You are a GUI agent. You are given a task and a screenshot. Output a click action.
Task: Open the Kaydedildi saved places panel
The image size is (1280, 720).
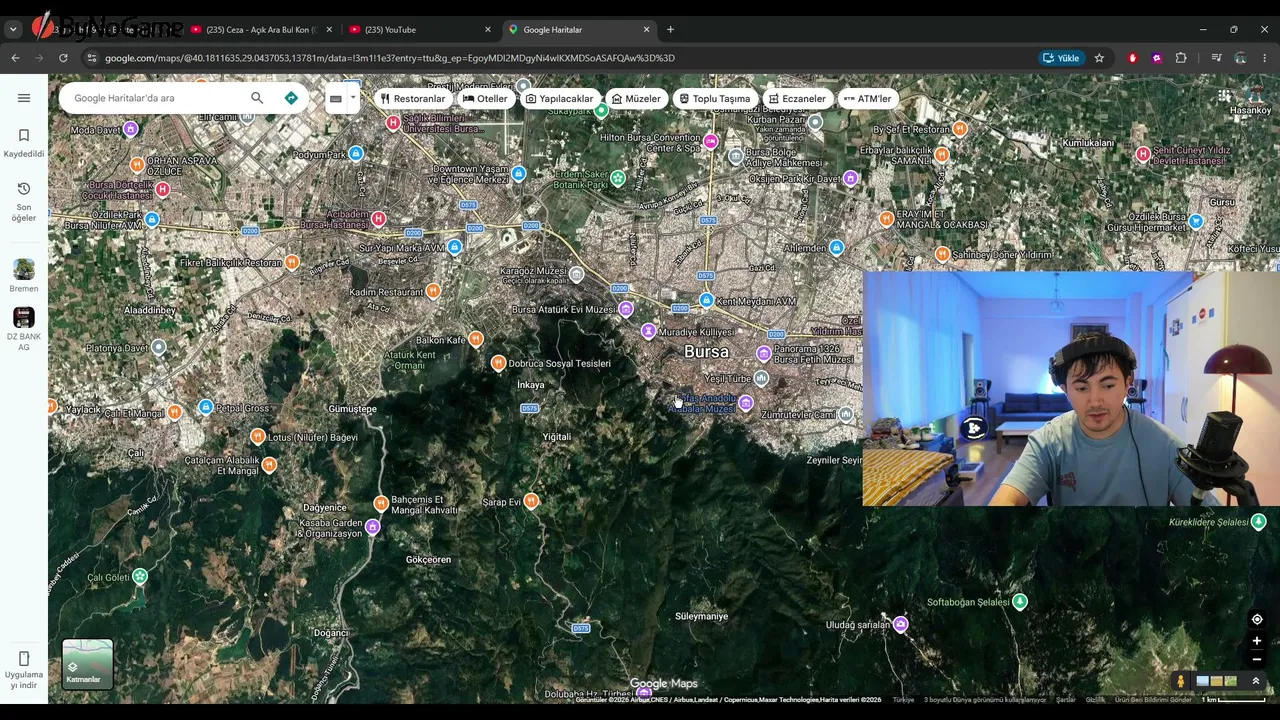coord(24,143)
